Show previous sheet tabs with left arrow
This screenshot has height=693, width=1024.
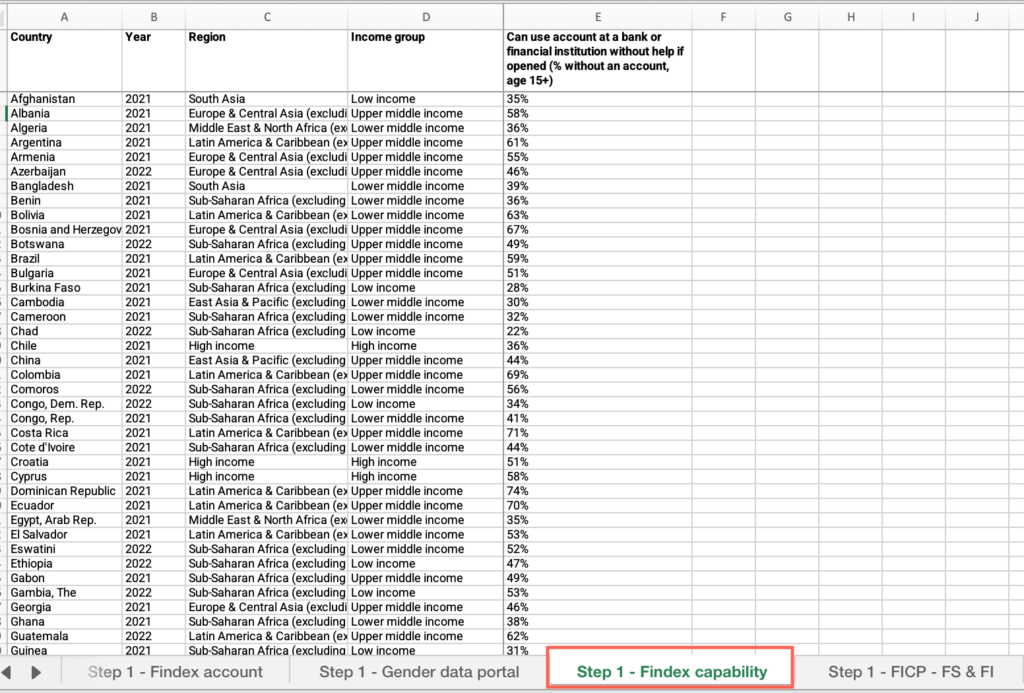tap(7, 672)
